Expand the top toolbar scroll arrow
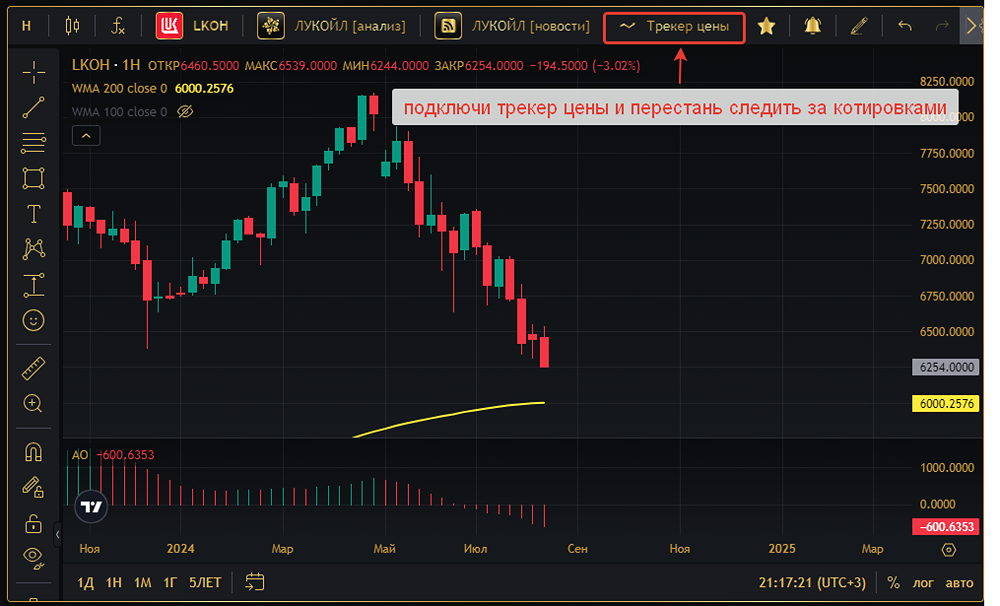The image size is (1000, 606). tap(971, 26)
